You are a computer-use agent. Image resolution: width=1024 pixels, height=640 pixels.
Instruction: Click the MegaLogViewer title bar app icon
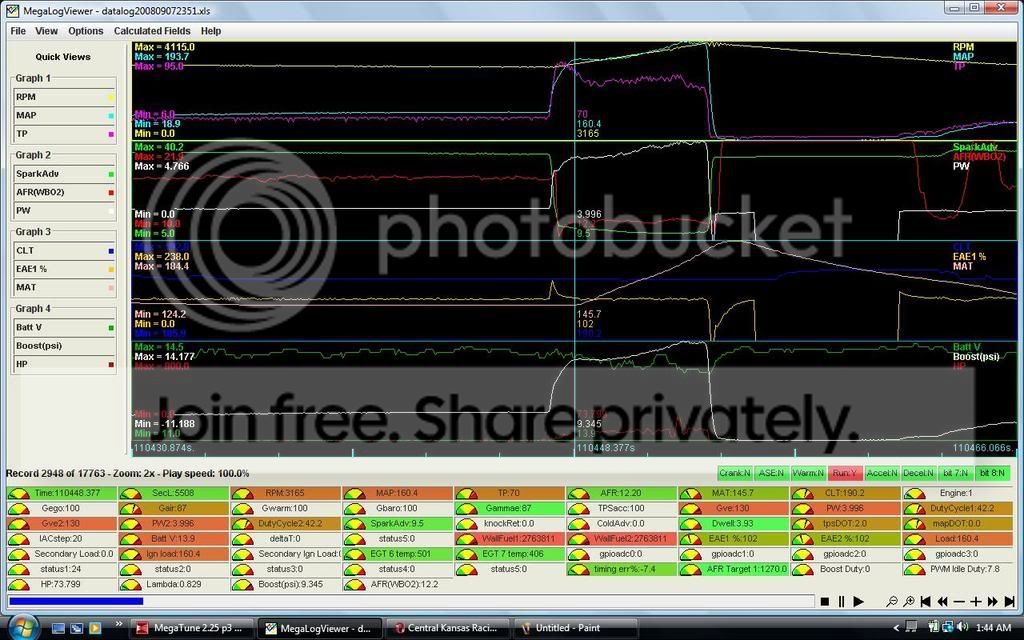point(12,10)
